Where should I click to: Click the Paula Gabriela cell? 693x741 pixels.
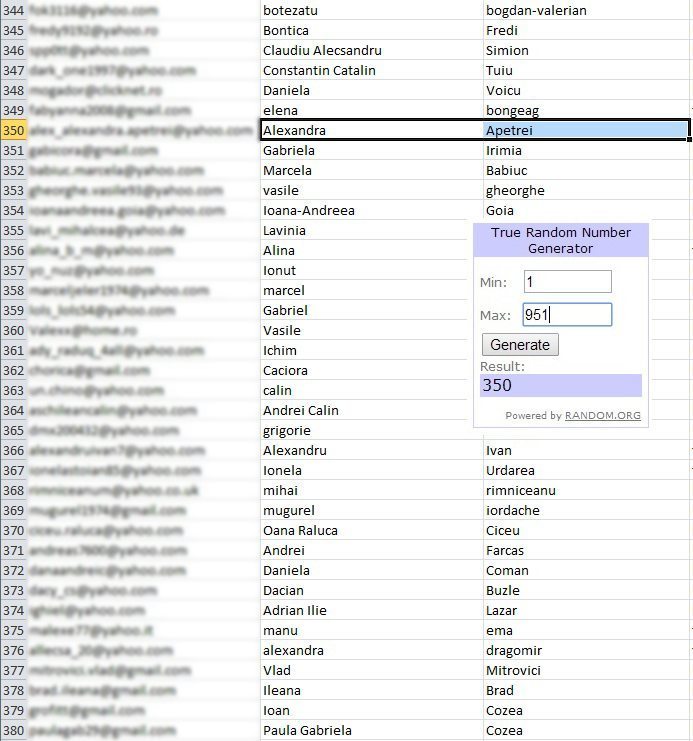tap(372, 731)
